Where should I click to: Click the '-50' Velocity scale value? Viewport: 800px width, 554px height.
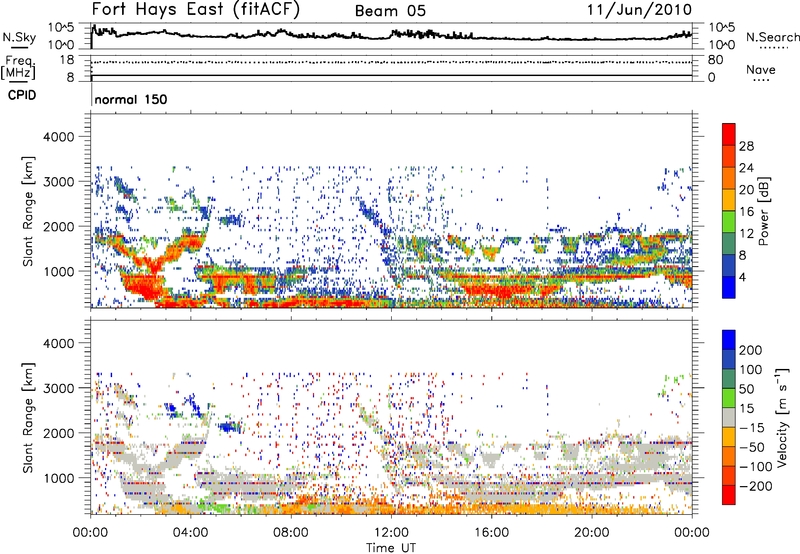click(751, 447)
